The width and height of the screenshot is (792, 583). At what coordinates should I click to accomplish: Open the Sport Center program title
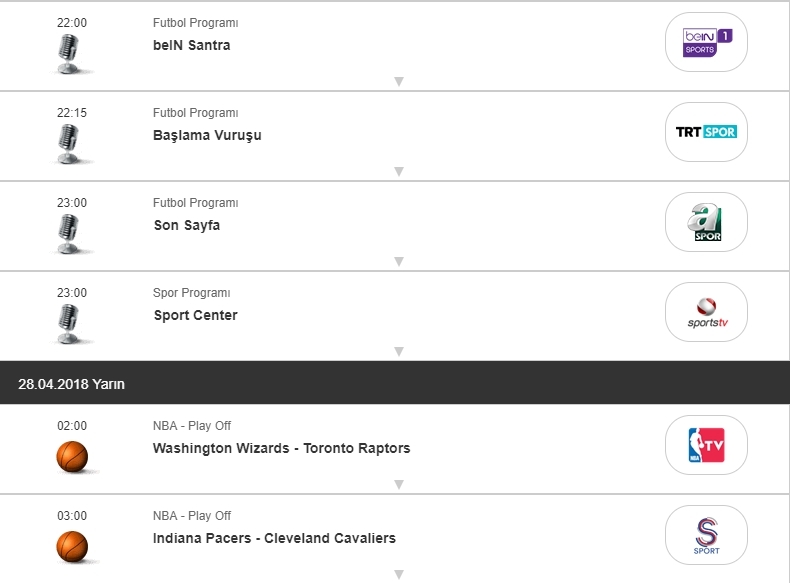click(x=196, y=315)
